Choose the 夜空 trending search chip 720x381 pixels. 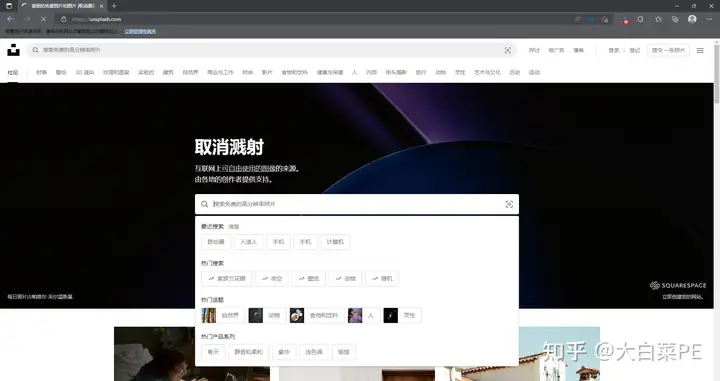click(x=272, y=279)
